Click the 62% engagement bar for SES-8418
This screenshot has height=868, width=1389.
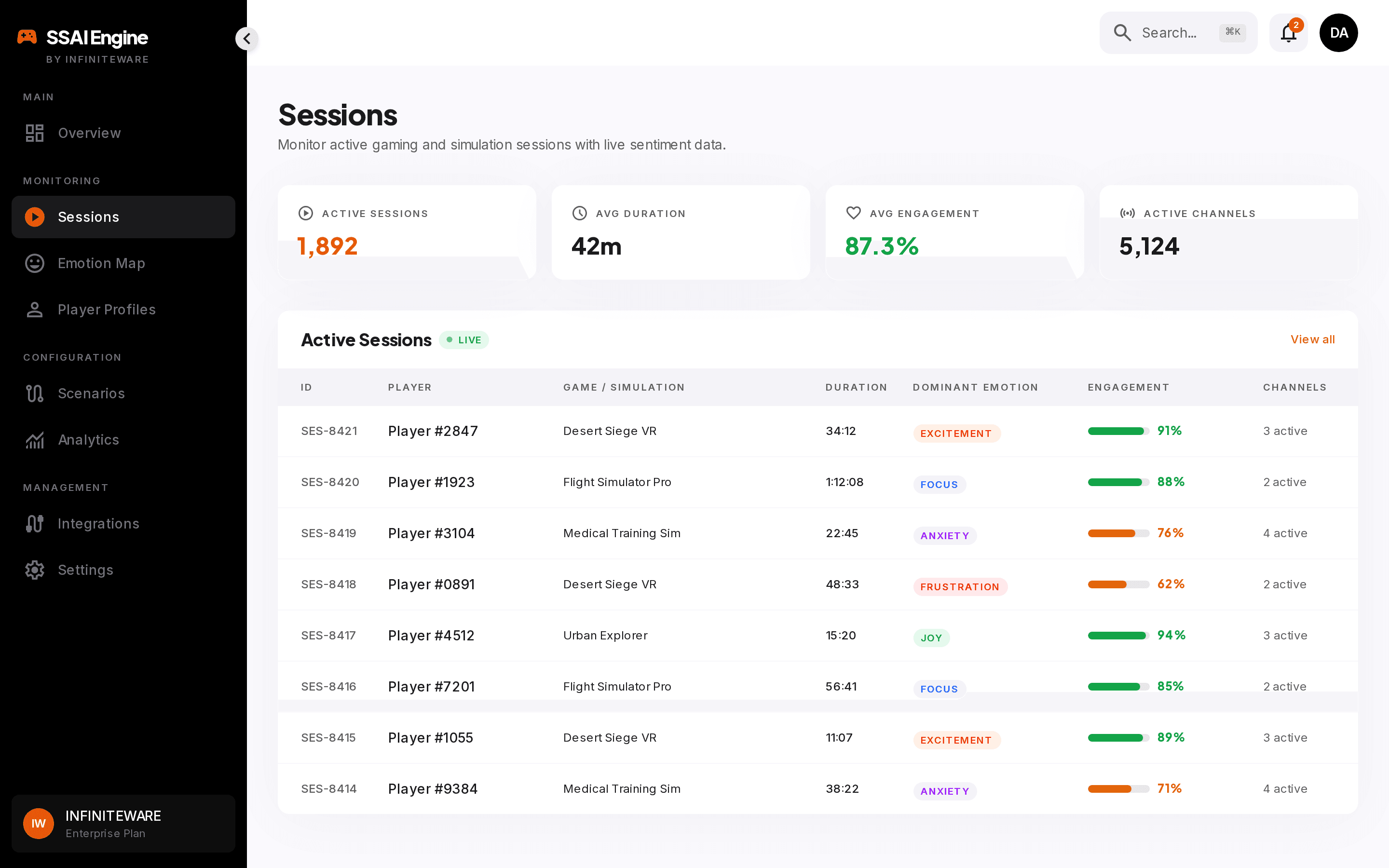pos(1118,584)
